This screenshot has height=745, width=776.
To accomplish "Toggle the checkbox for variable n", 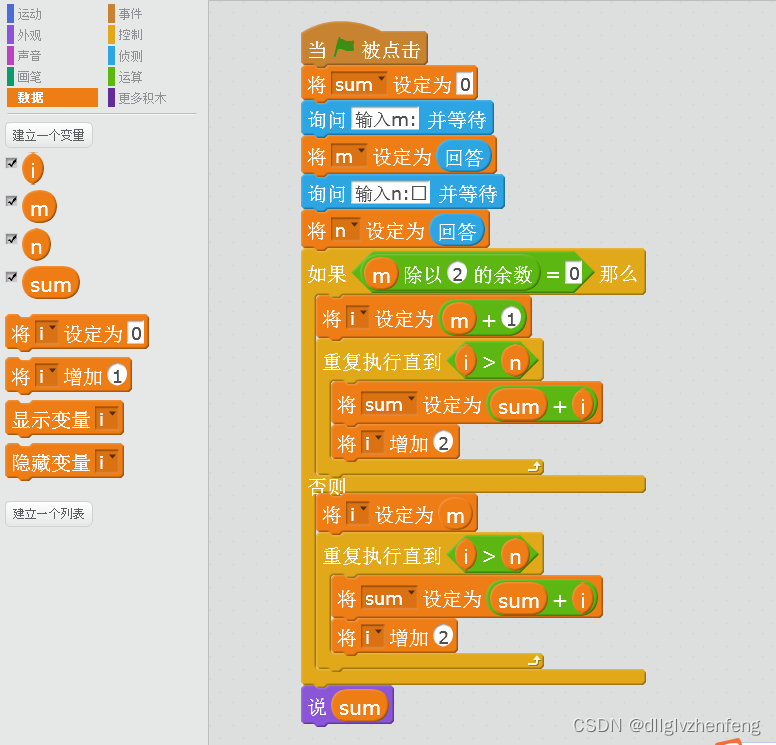I will (x=11, y=239).
